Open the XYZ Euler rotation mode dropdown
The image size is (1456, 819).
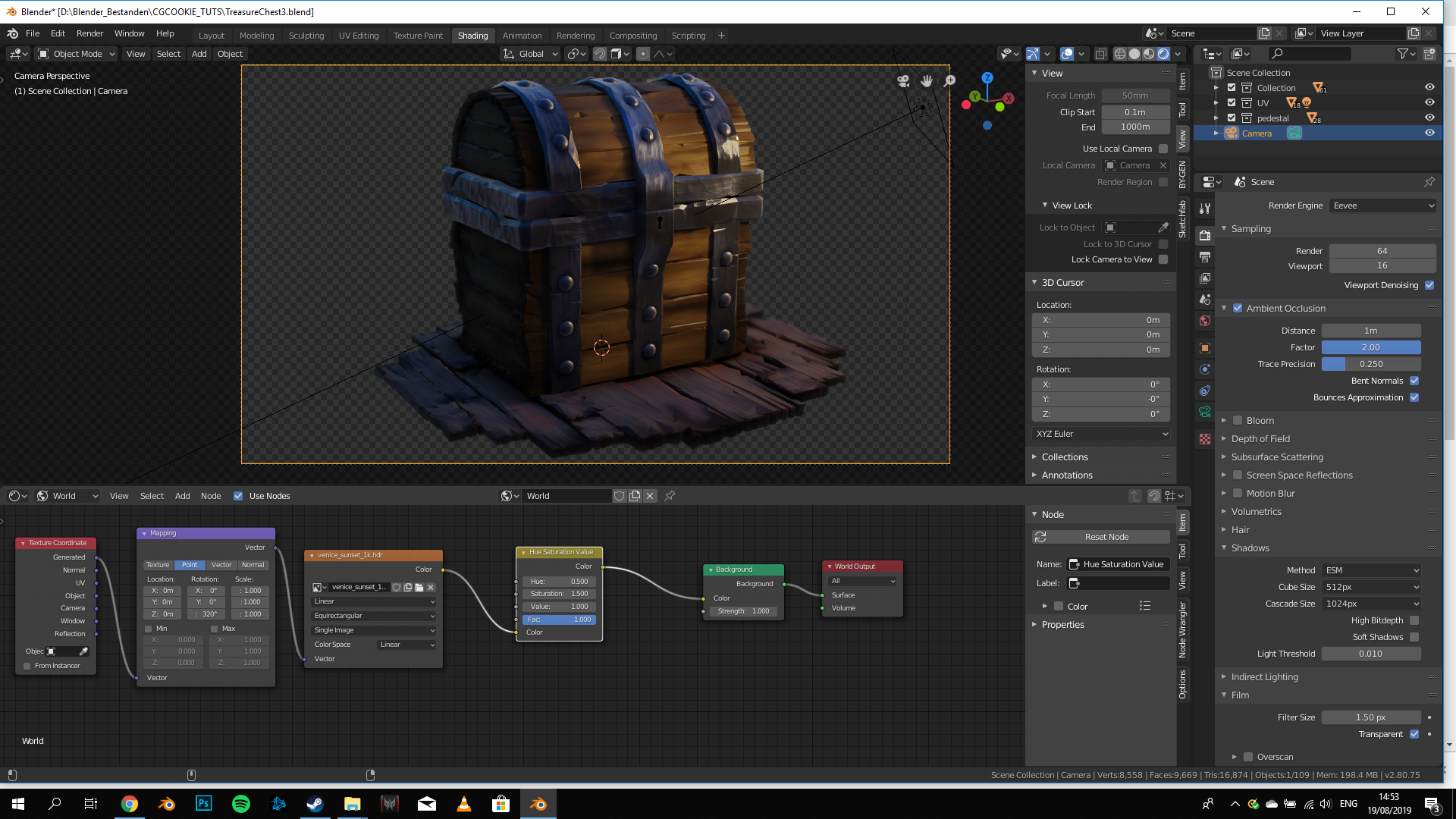pos(1101,434)
